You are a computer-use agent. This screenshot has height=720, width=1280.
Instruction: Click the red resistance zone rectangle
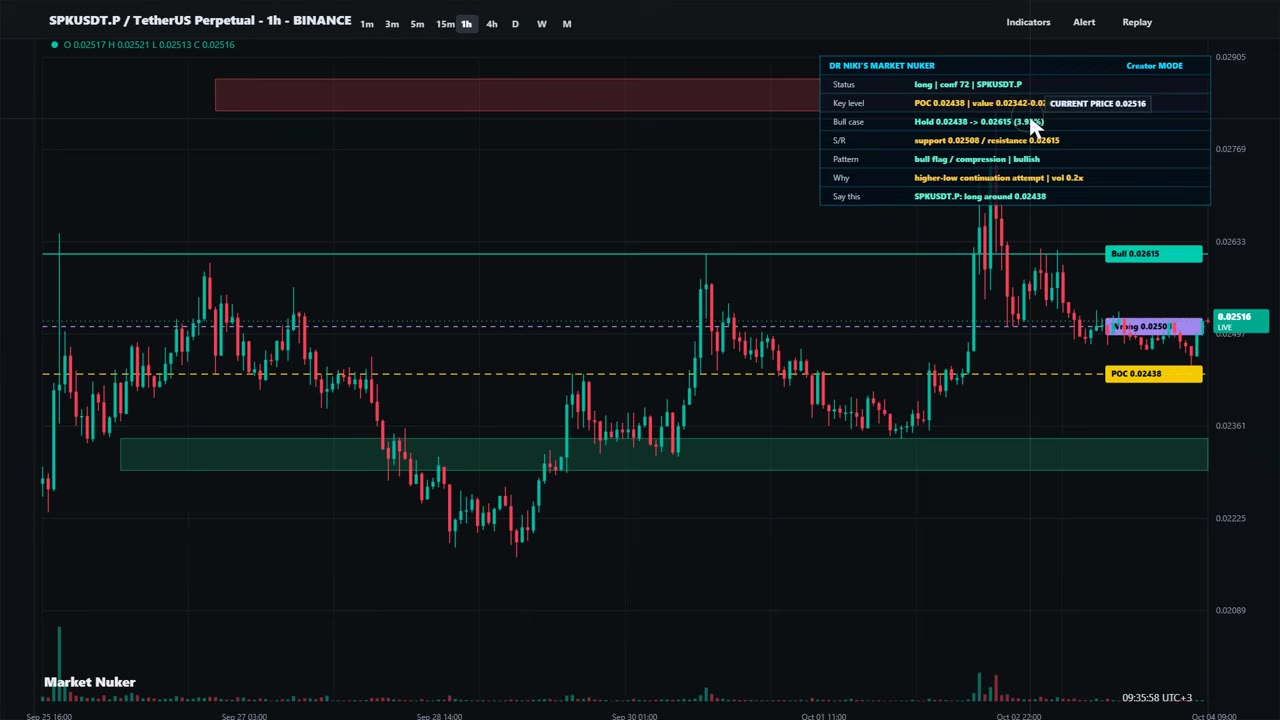(517, 95)
